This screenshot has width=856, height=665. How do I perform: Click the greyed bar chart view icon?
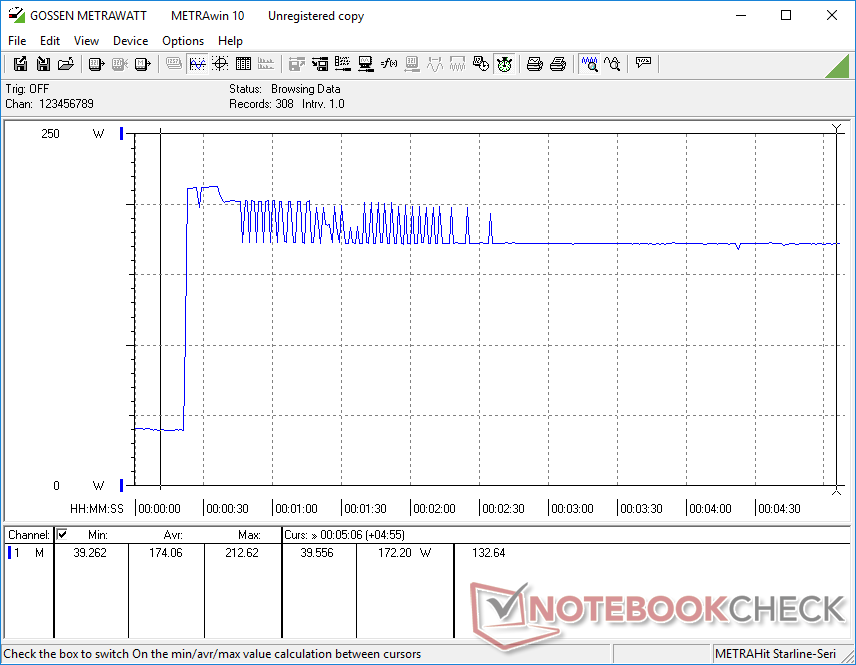pos(266,64)
